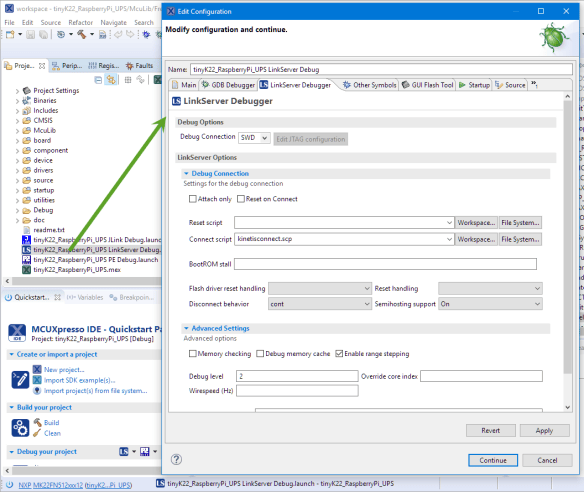Click the LinkServer LS debug icon in Quickstart
Screen dimensions: 584x492
click(124, 451)
